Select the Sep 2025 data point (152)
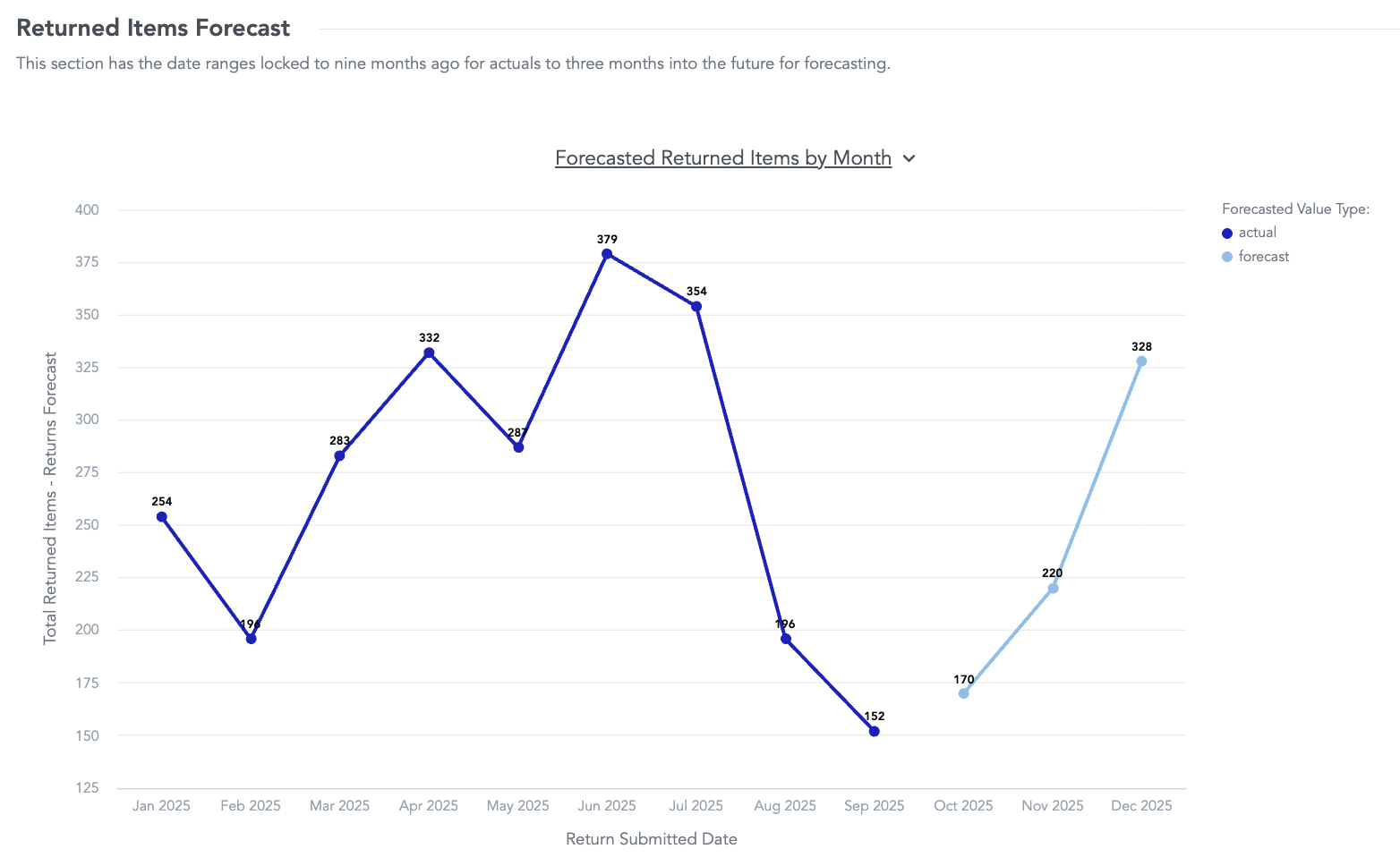This screenshot has width=1400, height=866. pos(875,732)
